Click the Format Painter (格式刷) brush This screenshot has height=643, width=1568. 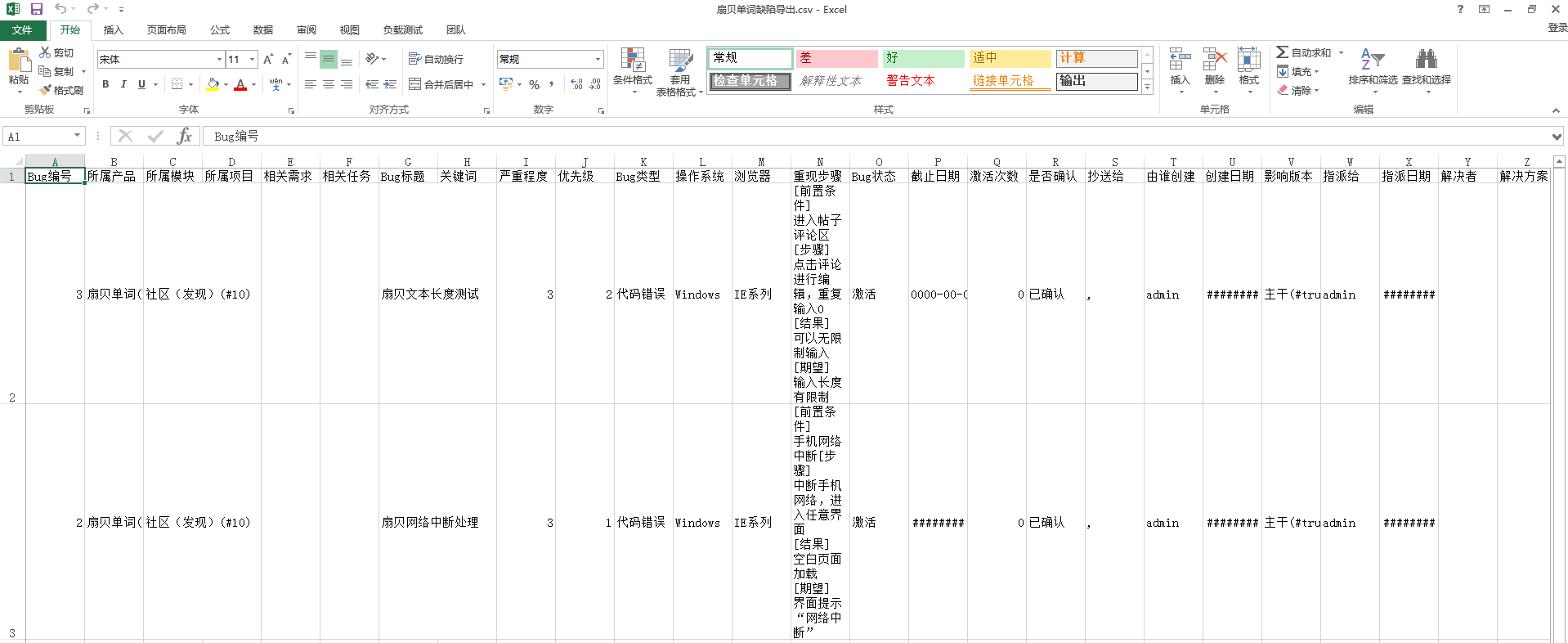tap(46, 90)
